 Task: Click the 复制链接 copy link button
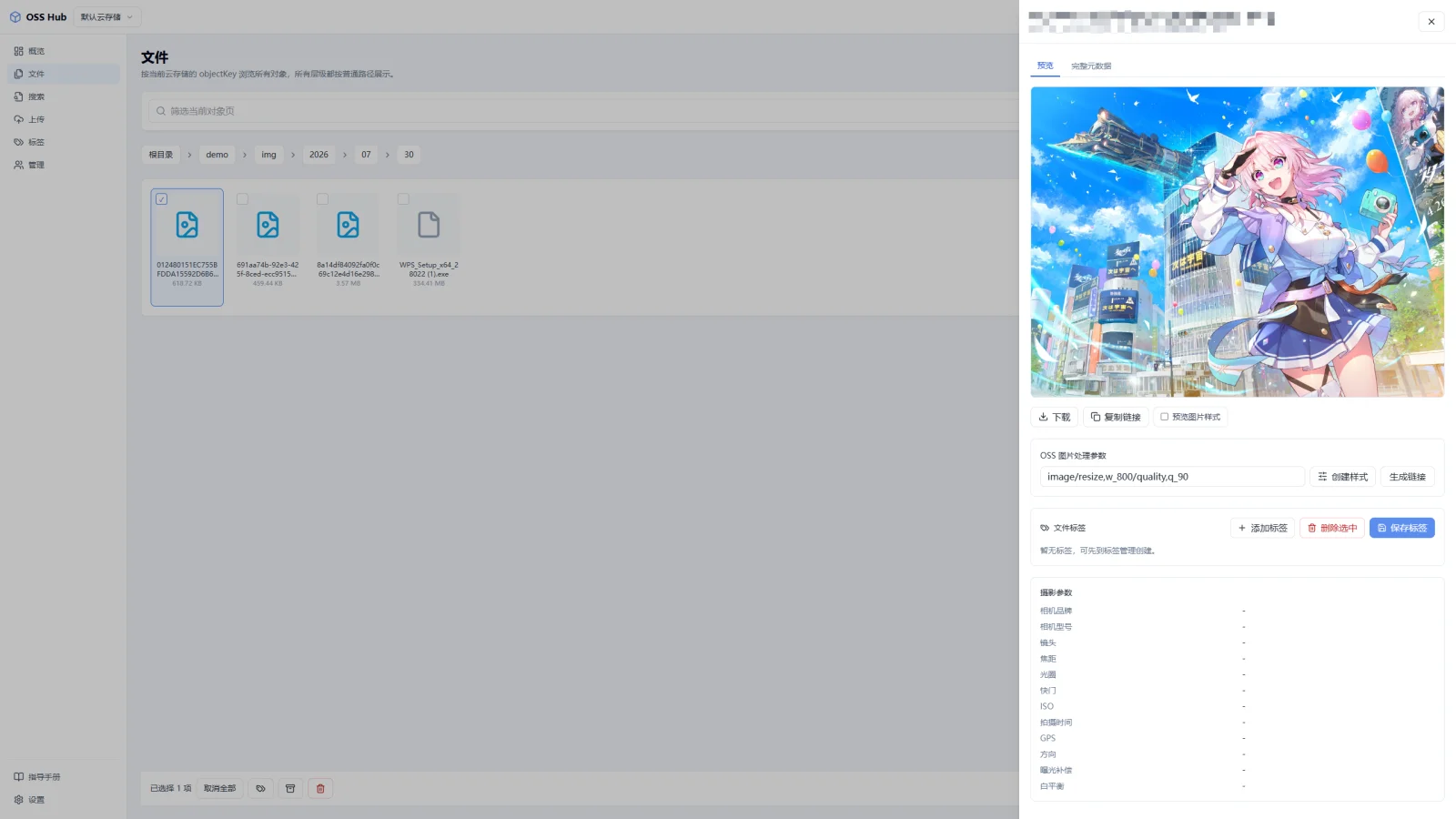click(x=1116, y=417)
